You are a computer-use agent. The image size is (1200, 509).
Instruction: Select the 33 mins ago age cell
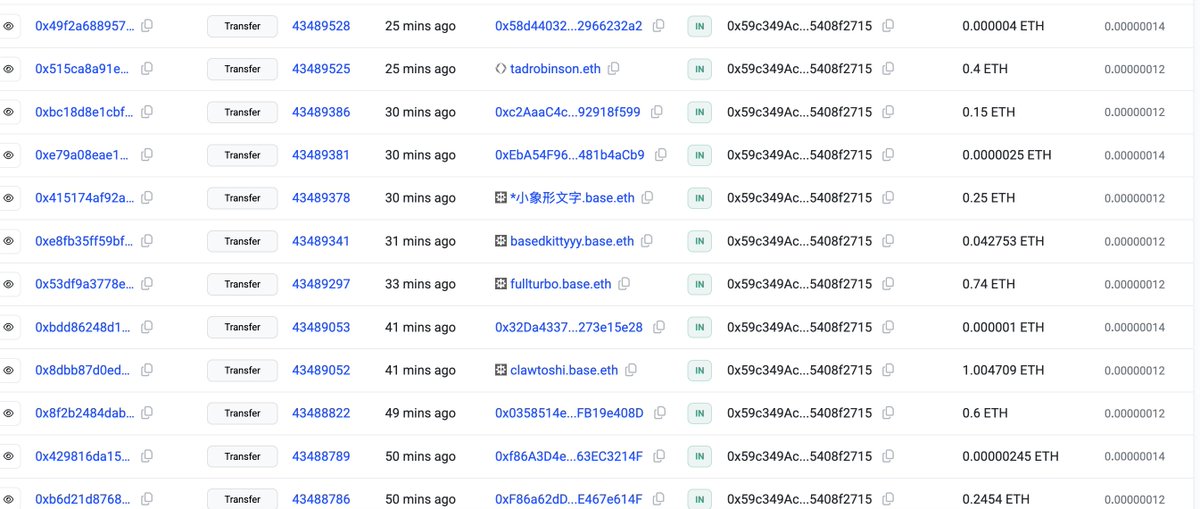pyautogui.click(x=420, y=284)
